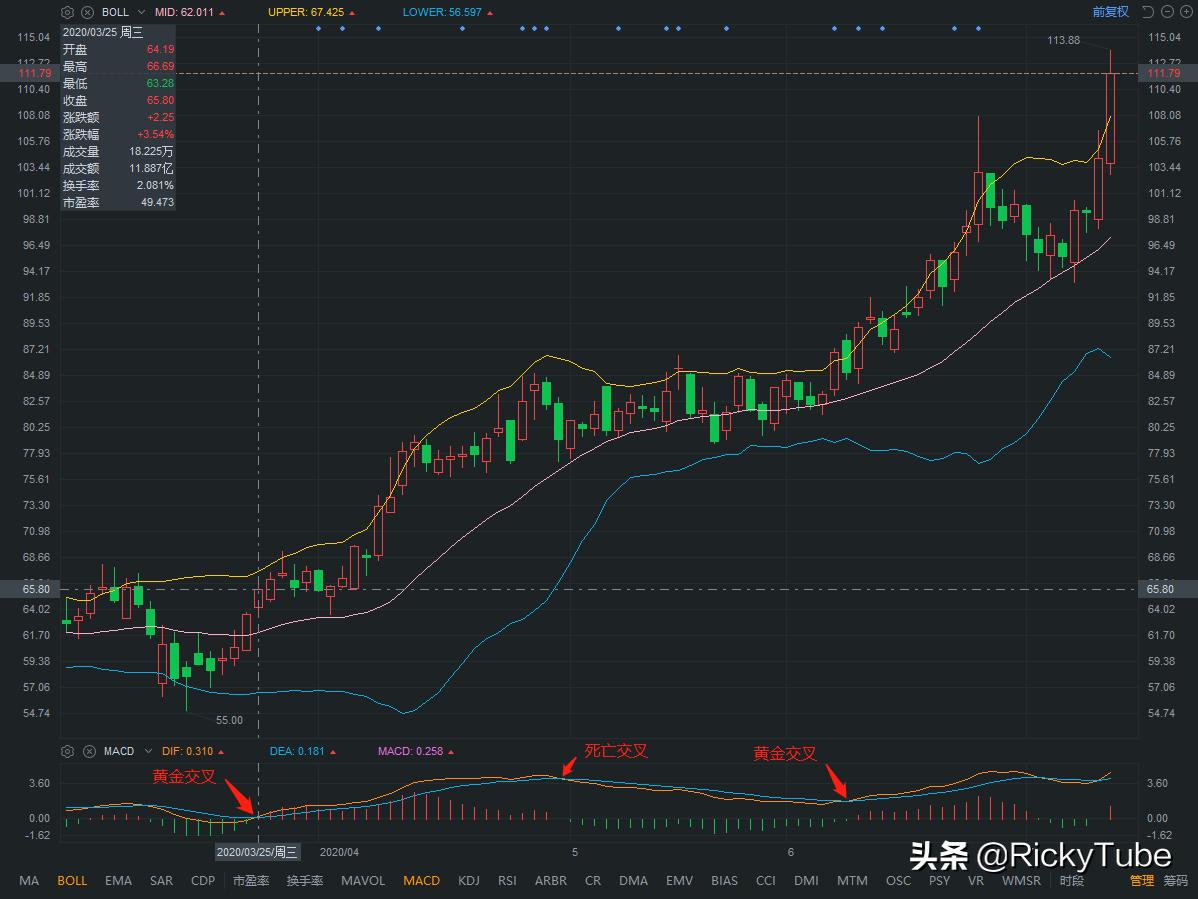Open the 筹码 chip distribution button
1198x899 pixels.
coord(1176,881)
